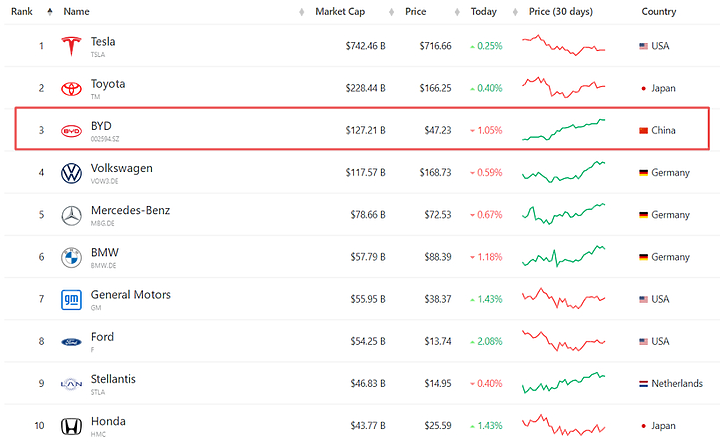This screenshot has width=720, height=444.
Task: Sort table by Rank column arrow
Action: [50, 11]
